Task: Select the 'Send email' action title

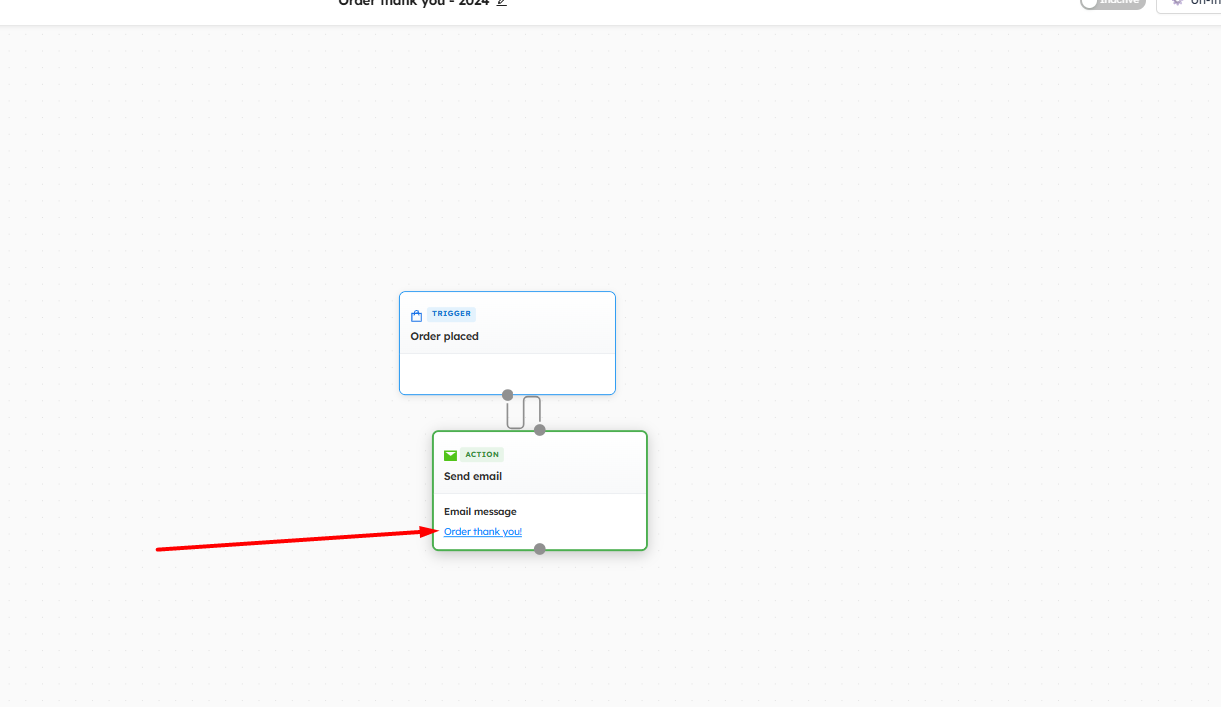Action: coord(473,477)
